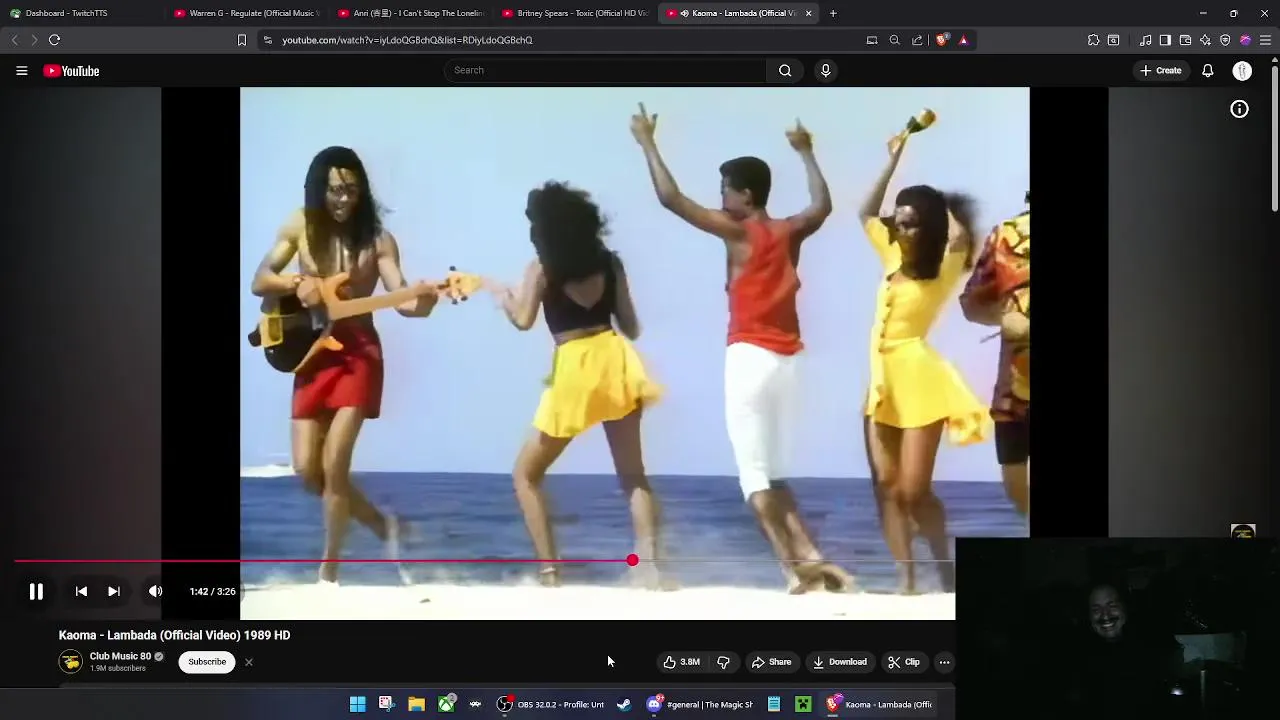Open the Clip scissors tool
Screen dimensions: 1280x720
pos(904,662)
